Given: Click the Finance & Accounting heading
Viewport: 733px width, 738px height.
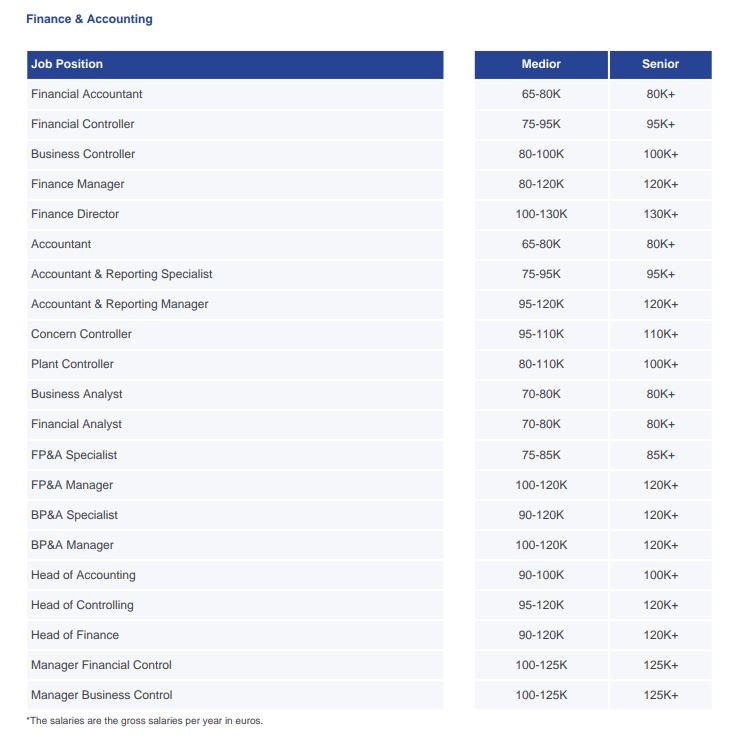Looking at the screenshot, I should coord(89,19).
